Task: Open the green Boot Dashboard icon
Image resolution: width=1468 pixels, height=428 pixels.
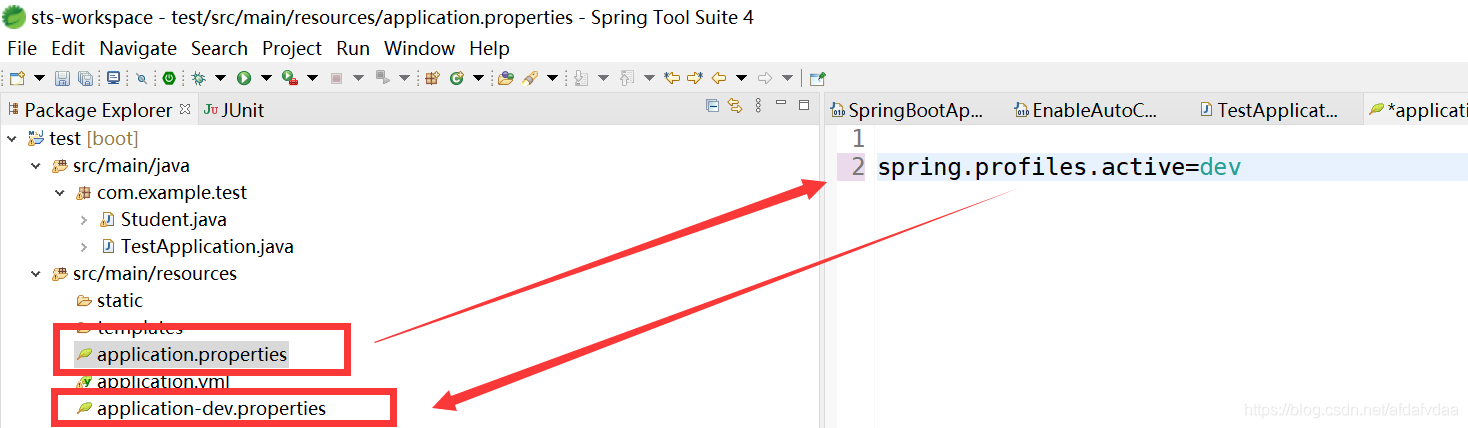Action: (169, 78)
